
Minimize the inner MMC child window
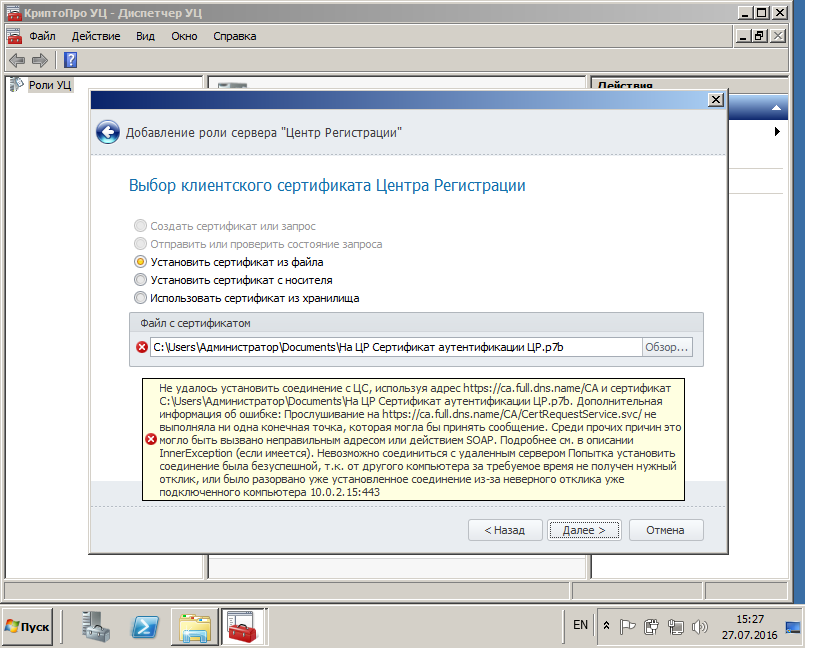click(743, 36)
